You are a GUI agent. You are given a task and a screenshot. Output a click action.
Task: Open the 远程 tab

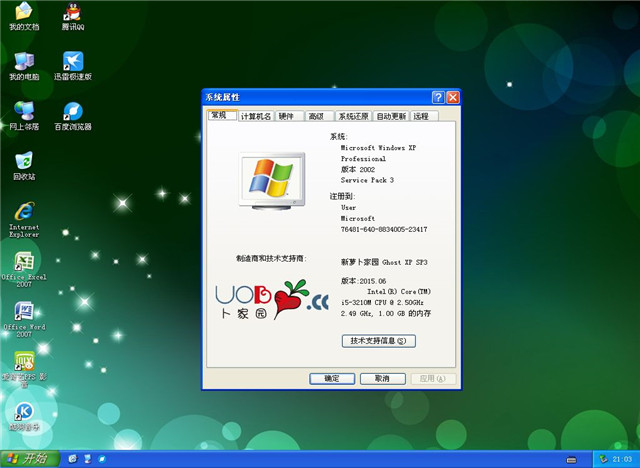pyautogui.click(x=421, y=116)
